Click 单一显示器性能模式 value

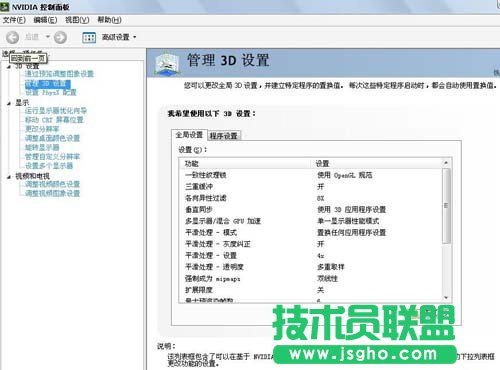(348, 221)
